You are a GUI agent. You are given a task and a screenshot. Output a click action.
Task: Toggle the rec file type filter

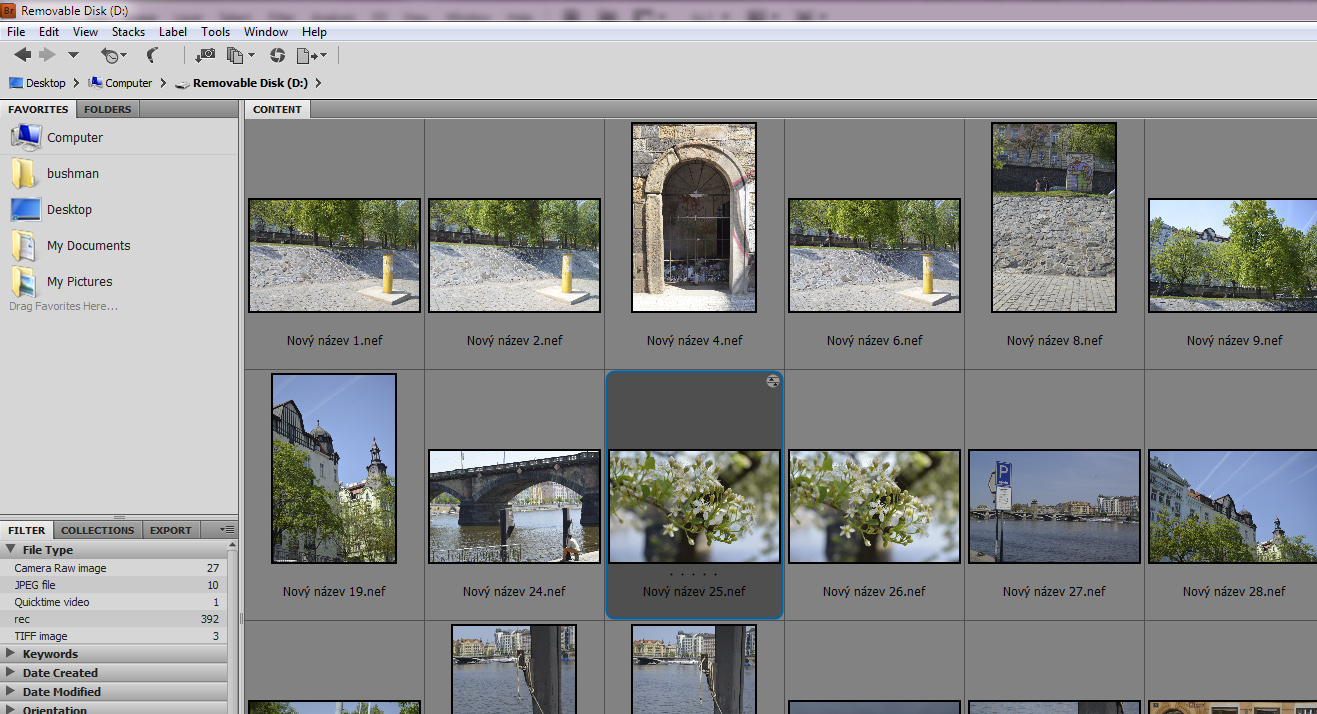coord(114,619)
